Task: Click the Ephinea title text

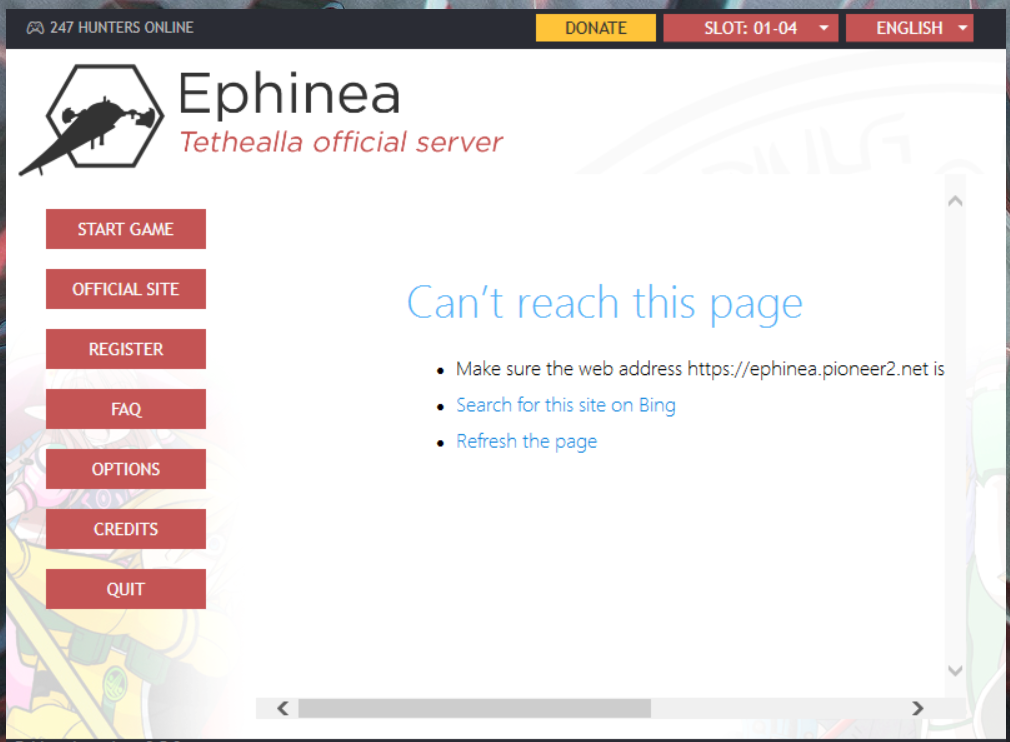Action: (x=289, y=93)
